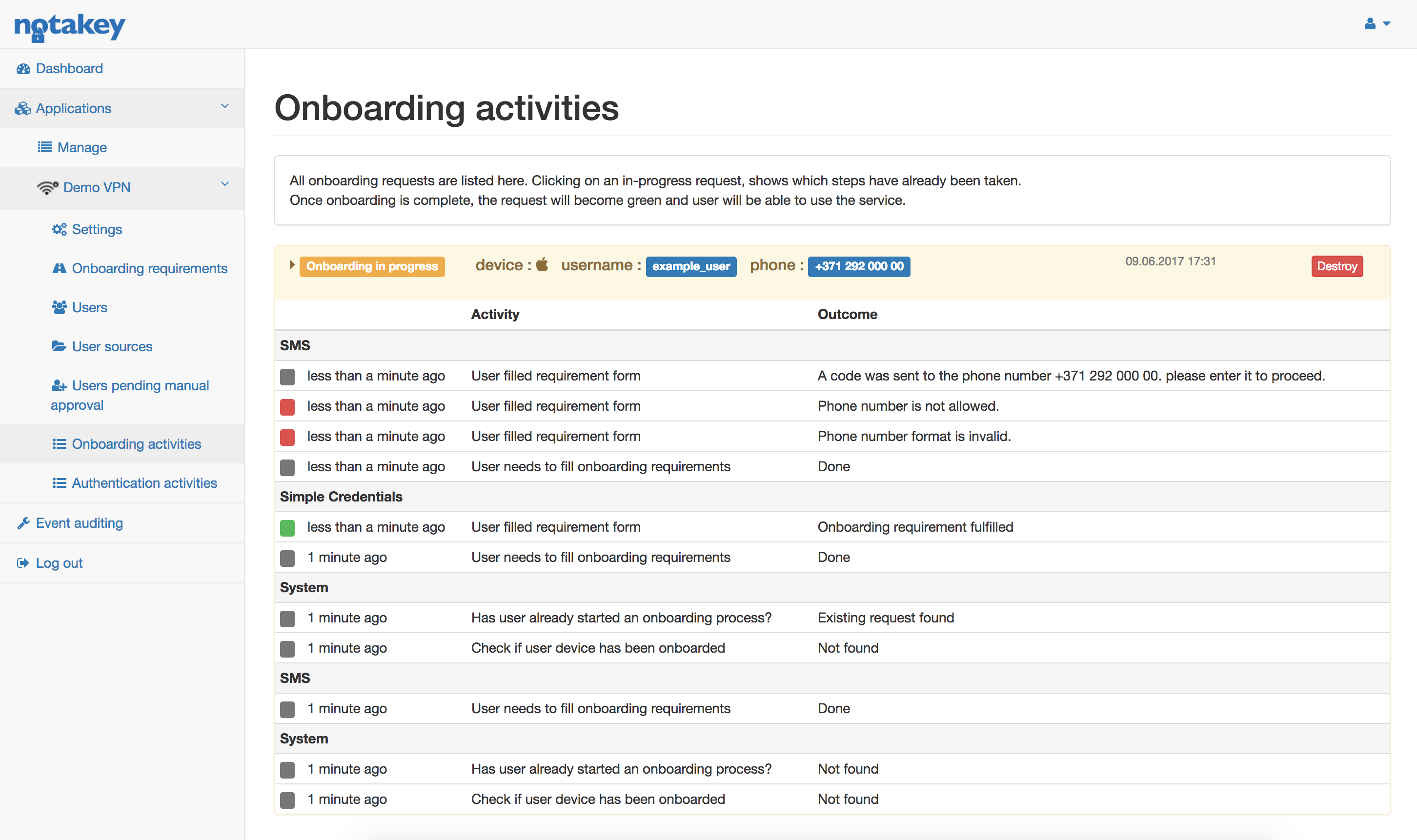Click 'Phone number format is invalid.' outcome
This screenshot has height=840, width=1417.
pos(914,437)
